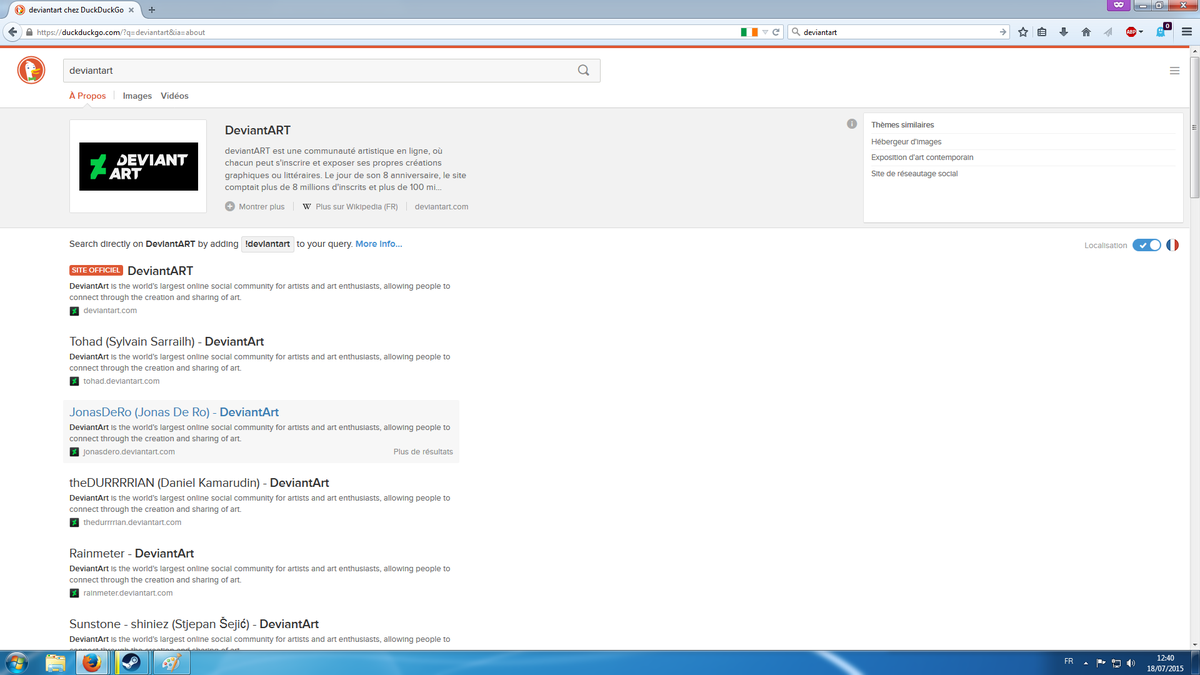Show hidden tray icons arrow
The height and width of the screenshot is (675, 1200).
pyautogui.click(x=1085, y=663)
